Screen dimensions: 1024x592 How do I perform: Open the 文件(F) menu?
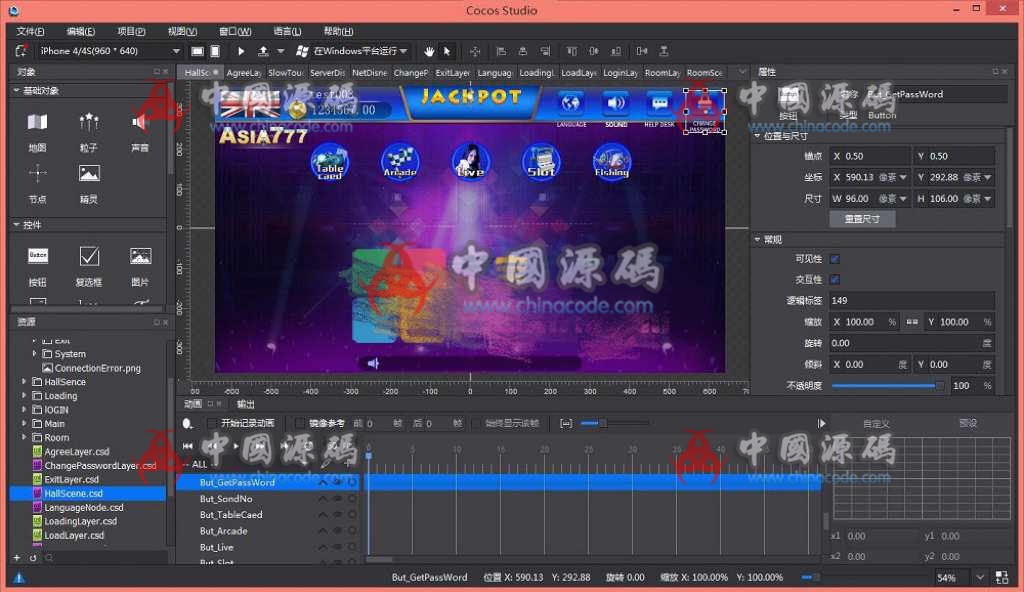click(30, 31)
